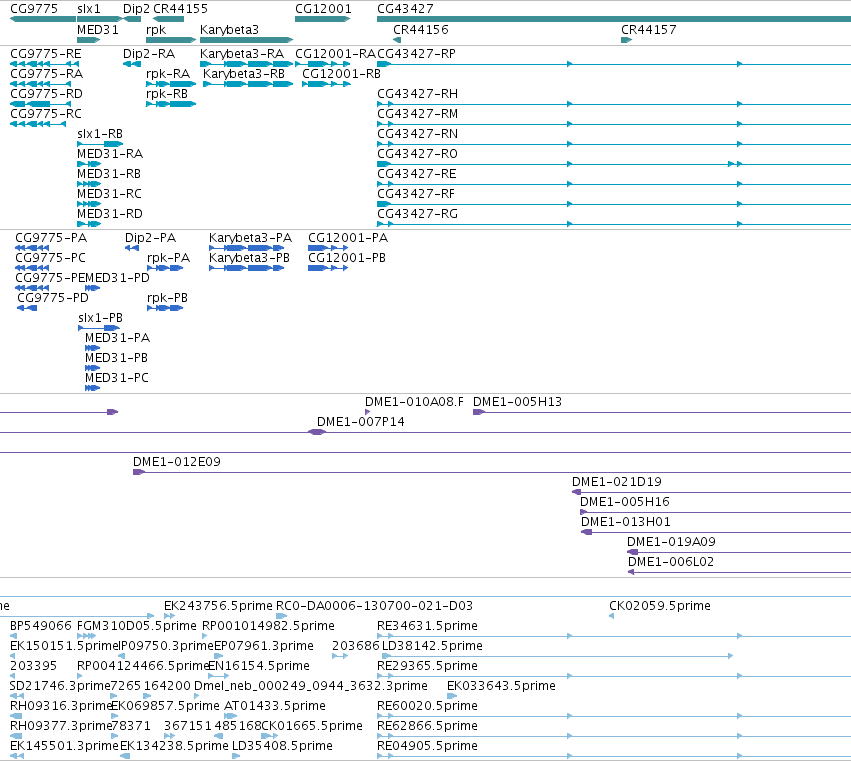Select protein slx1-PB
The image size is (851, 761).
click(x=100, y=318)
